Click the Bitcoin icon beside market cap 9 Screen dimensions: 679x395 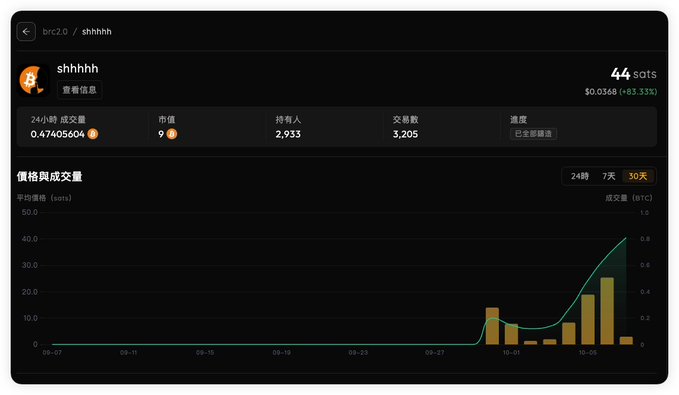[x=171, y=134]
